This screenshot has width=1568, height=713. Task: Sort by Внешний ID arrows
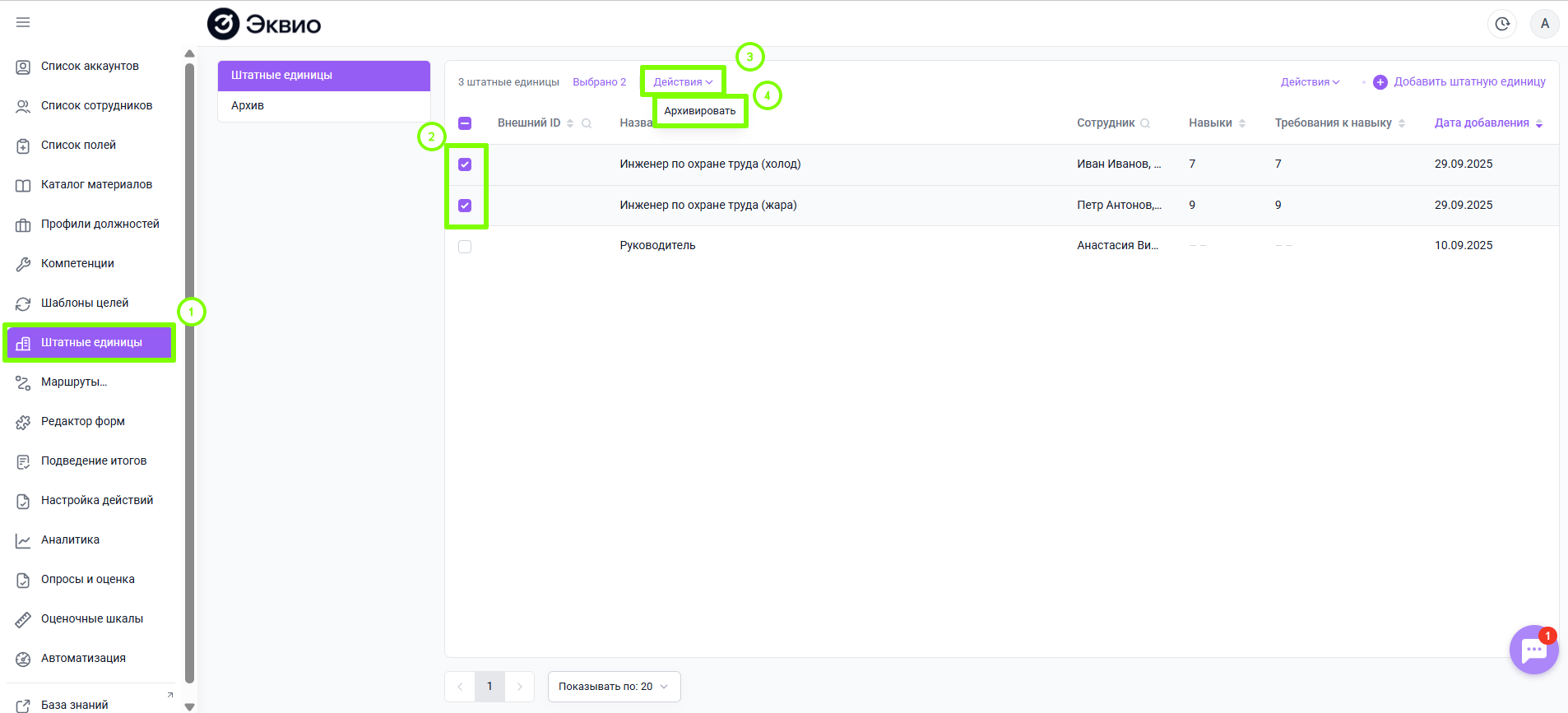(x=570, y=123)
